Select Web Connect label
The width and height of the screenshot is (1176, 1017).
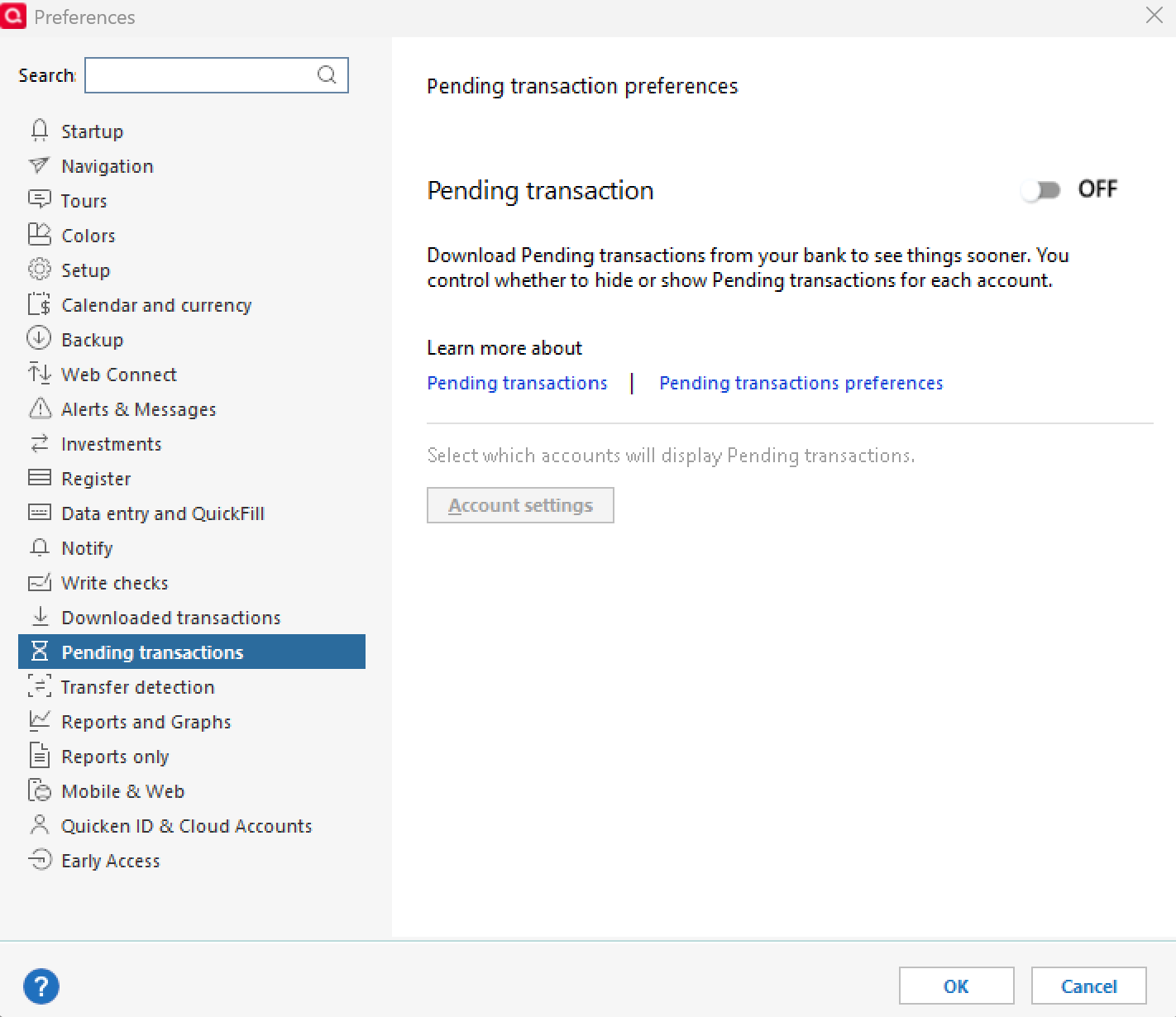pos(119,375)
